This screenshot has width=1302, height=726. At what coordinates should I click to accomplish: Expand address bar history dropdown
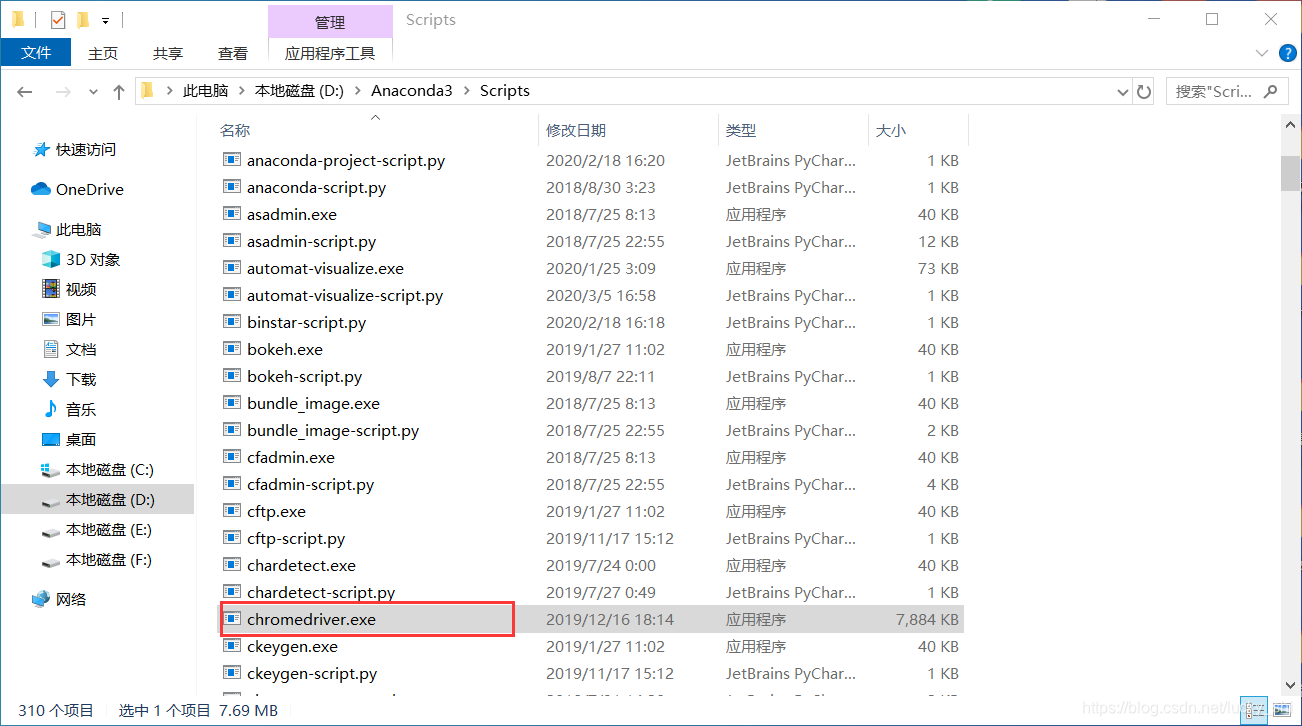[x=1122, y=91]
